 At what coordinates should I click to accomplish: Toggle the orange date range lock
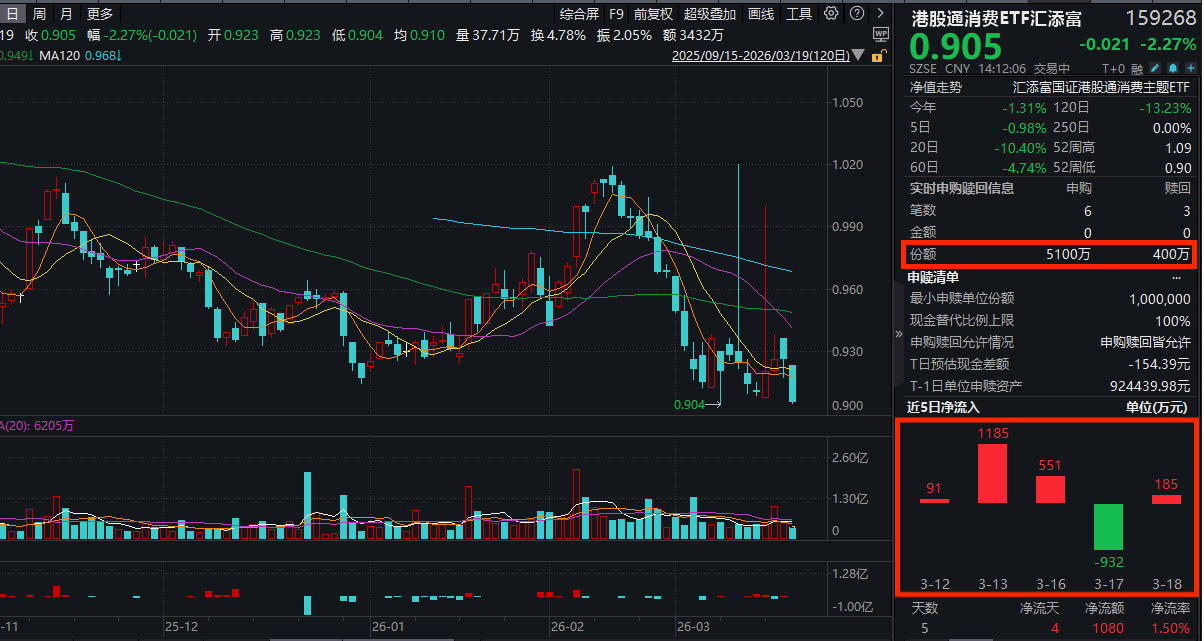pyautogui.click(x=878, y=57)
